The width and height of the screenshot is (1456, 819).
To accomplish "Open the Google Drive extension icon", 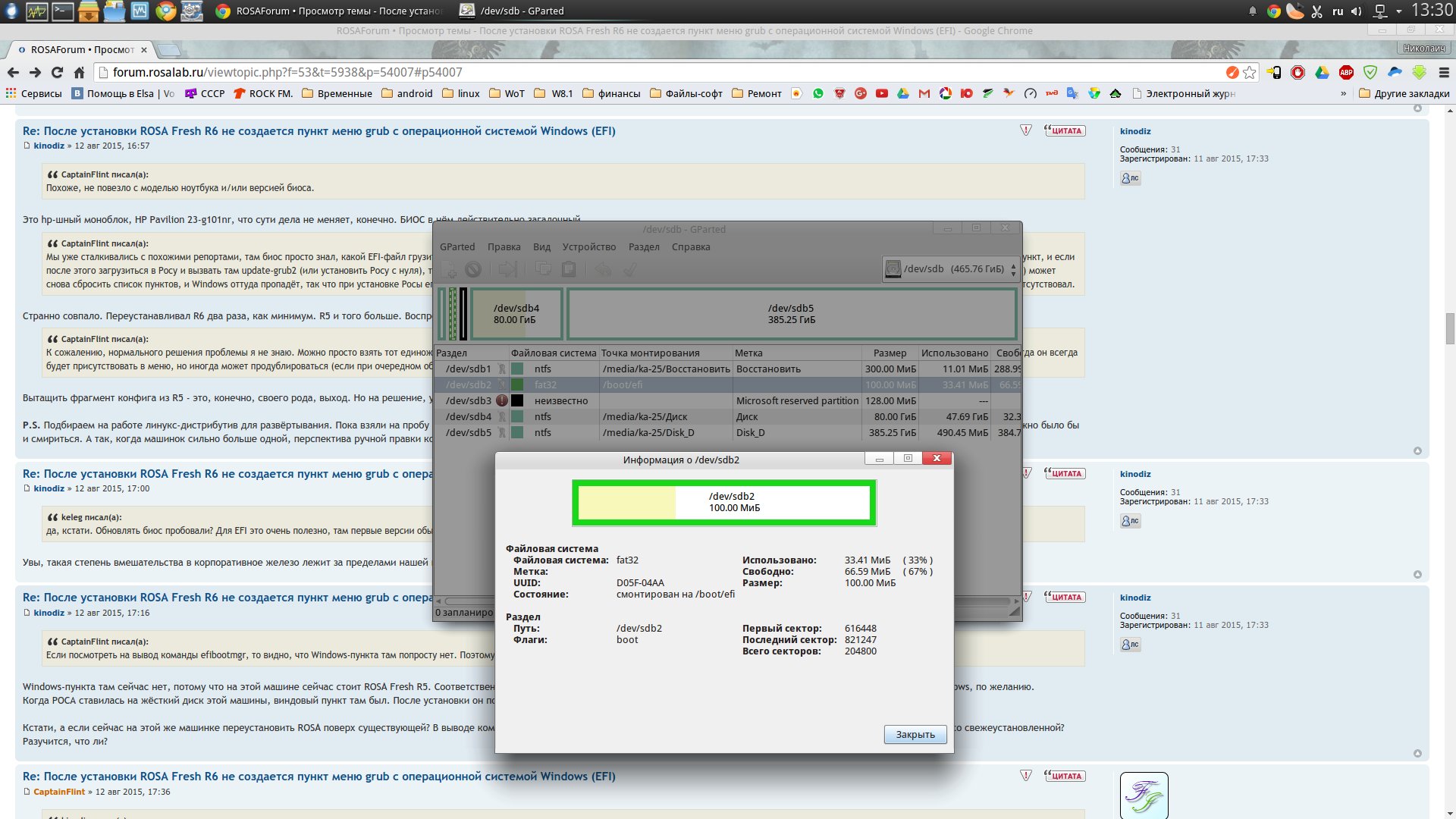I will click(x=1322, y=73).
